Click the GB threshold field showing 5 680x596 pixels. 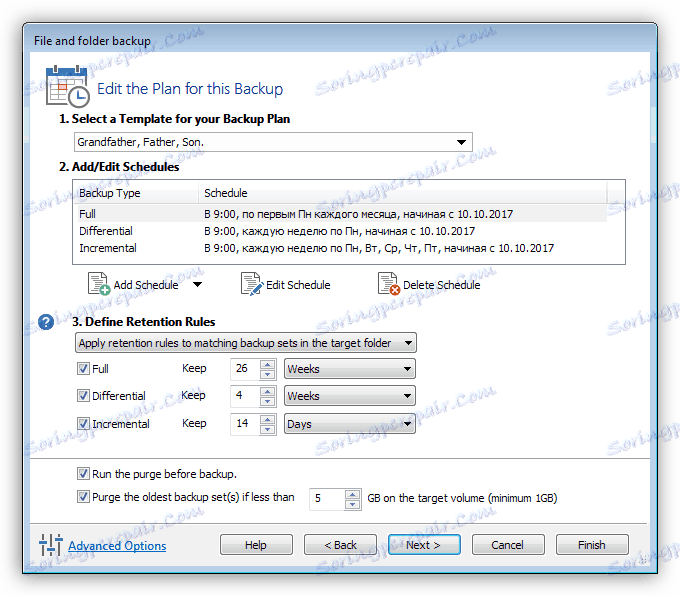(x=327, y=499)
